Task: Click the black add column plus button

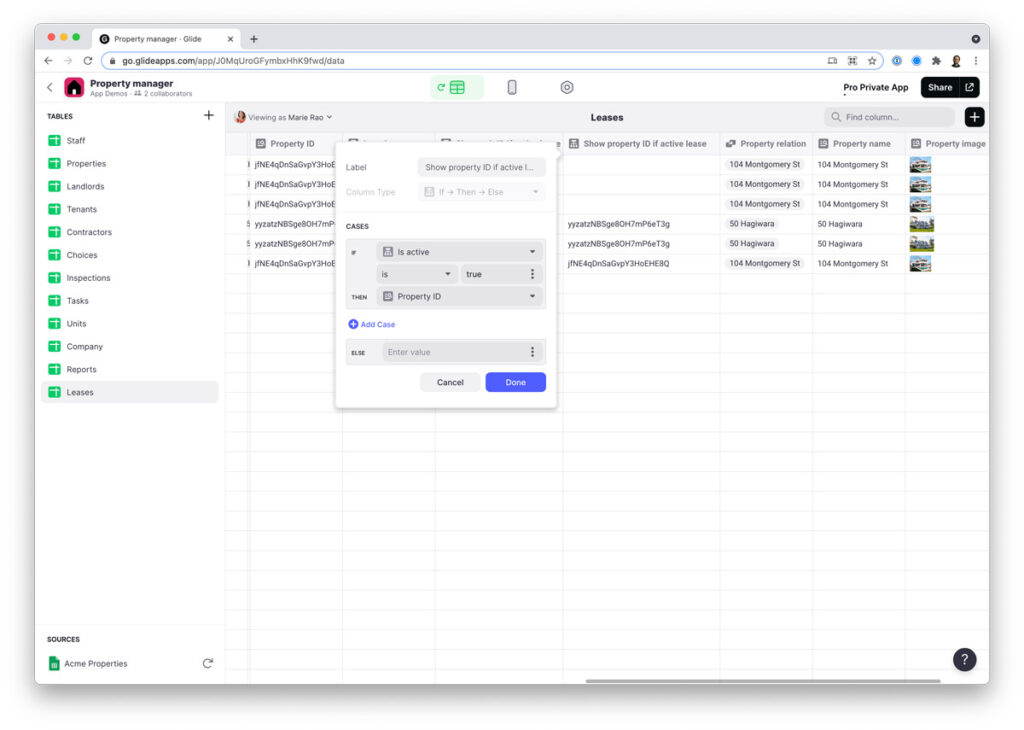Action: click(x=974, y=117)
